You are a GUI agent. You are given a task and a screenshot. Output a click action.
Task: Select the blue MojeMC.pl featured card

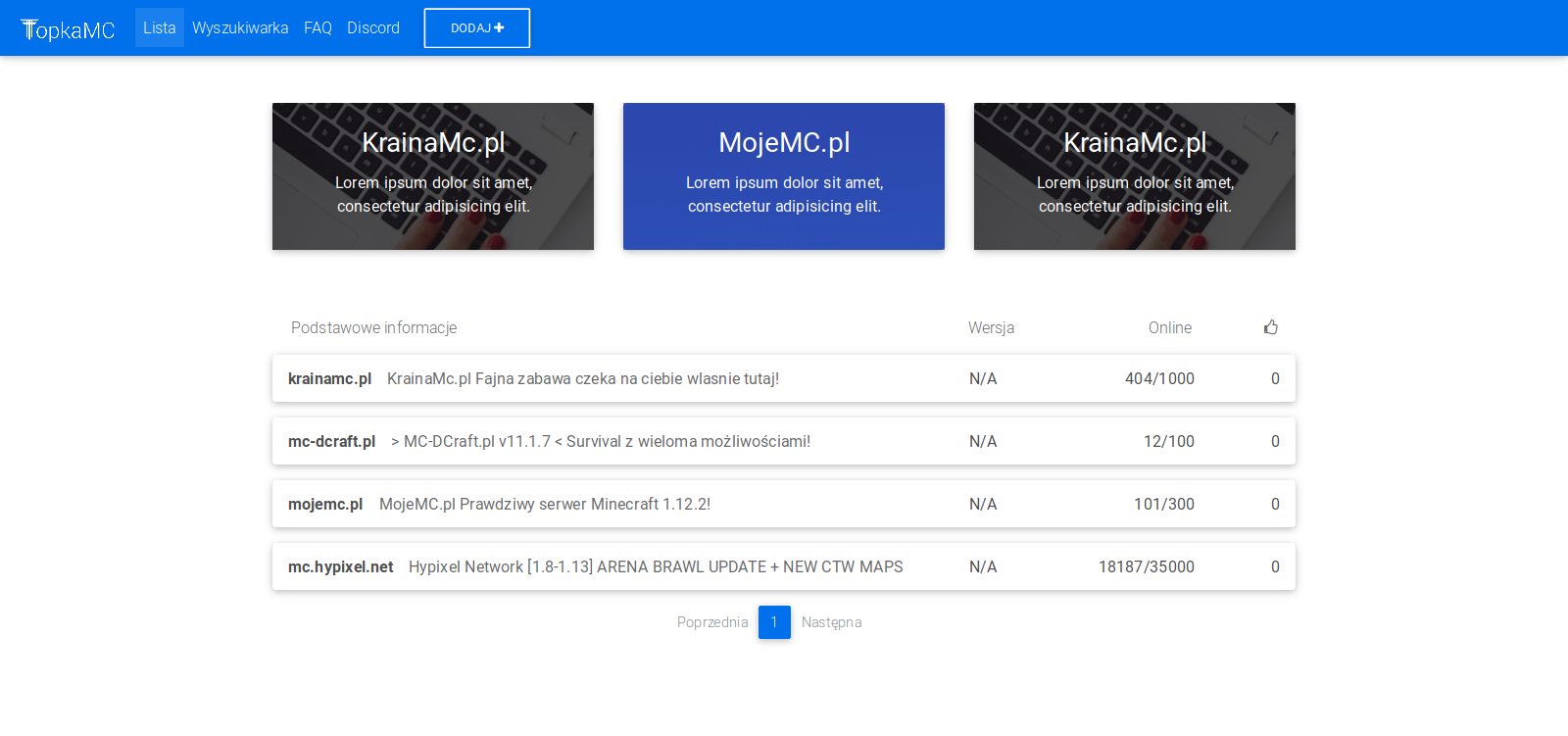coord(784,176)
